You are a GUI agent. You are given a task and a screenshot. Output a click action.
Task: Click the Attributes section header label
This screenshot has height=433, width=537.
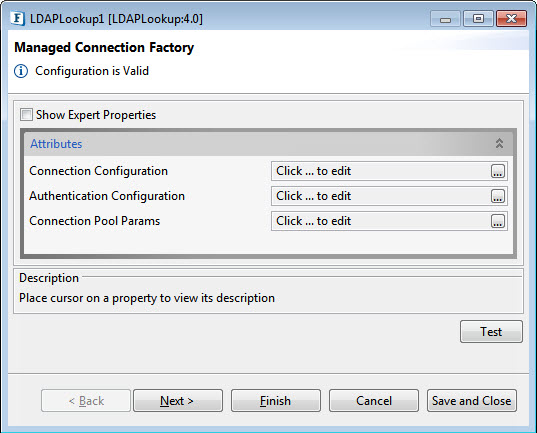pyautogui.click(x=56, y=144)
